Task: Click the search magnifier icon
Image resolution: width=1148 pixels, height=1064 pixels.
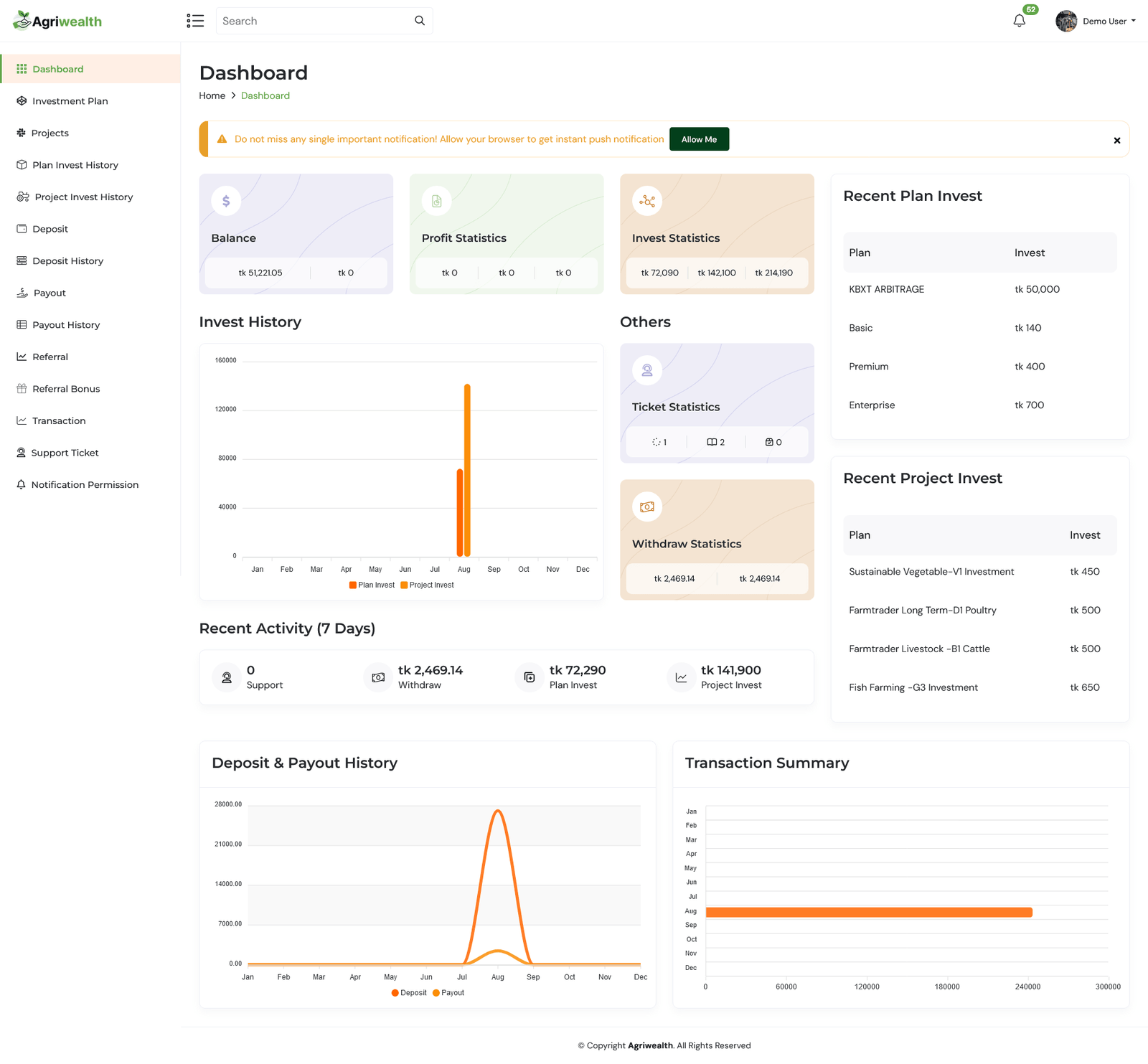Action: click(x=420, y=21)
